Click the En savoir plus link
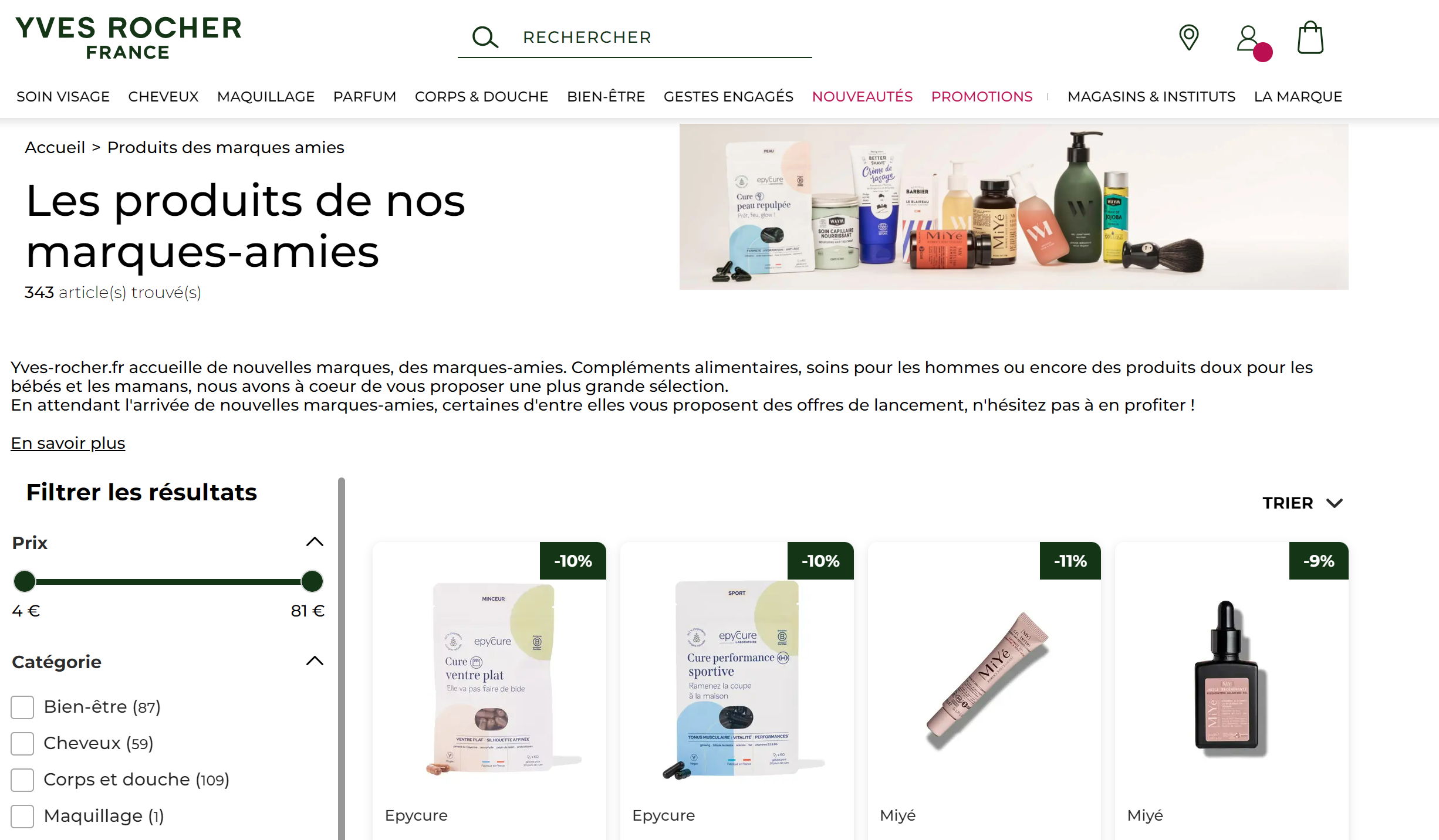This screenshot has width=1439, height=840. [x=68, y=443]
